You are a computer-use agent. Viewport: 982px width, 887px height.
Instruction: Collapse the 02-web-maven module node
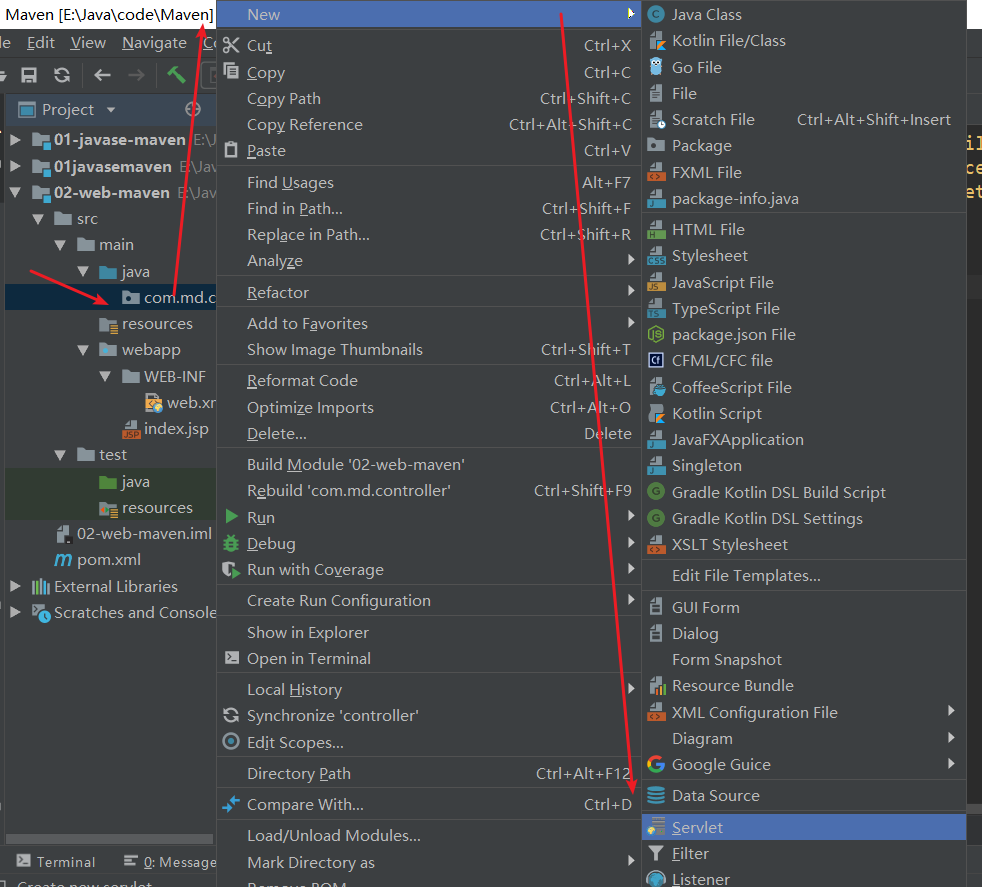[x=16, y=193]
